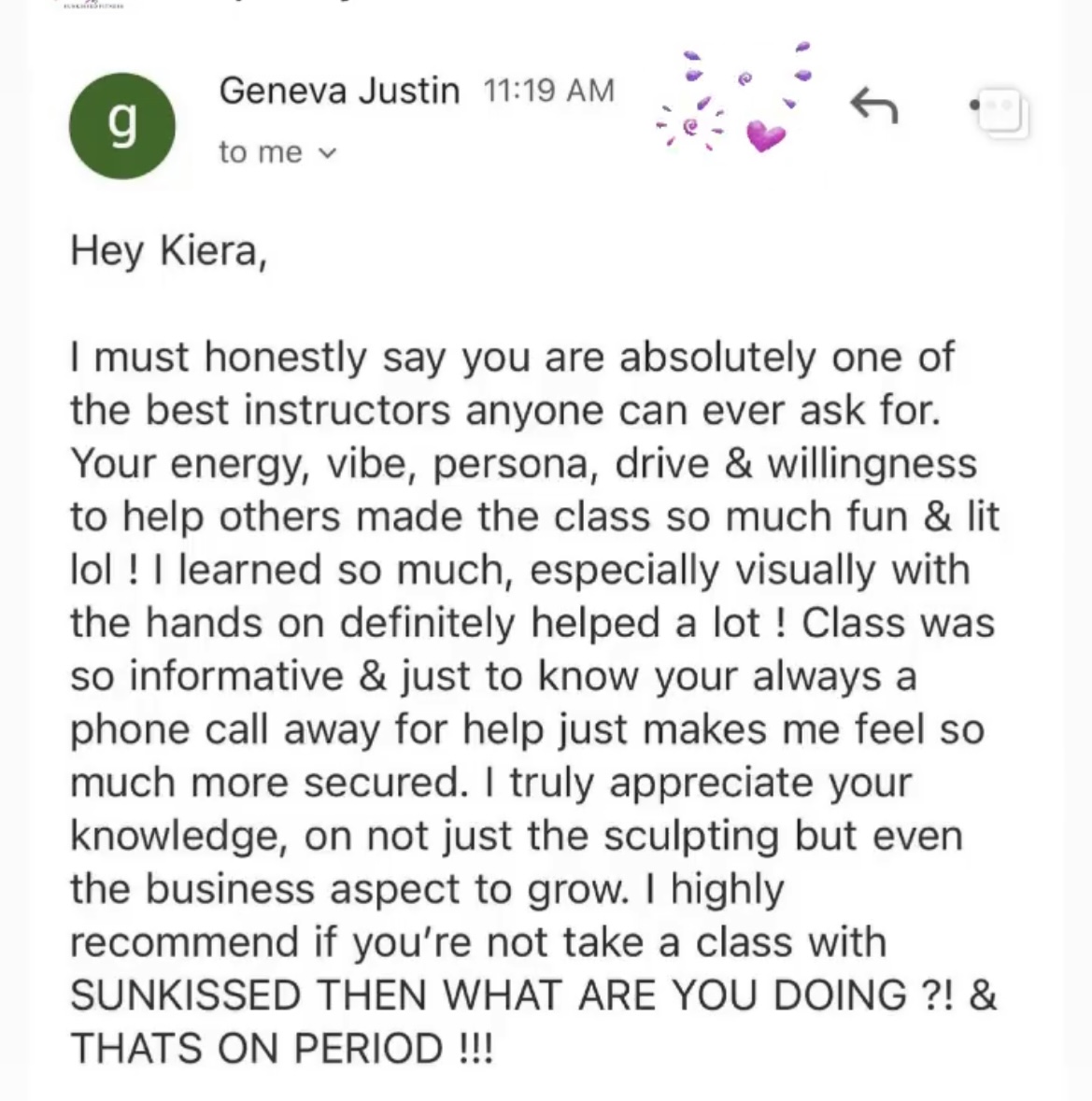This screenshot has height=1101, width=1092.
Task: Click the 11:19 AM timestamp
Action: 549,91
